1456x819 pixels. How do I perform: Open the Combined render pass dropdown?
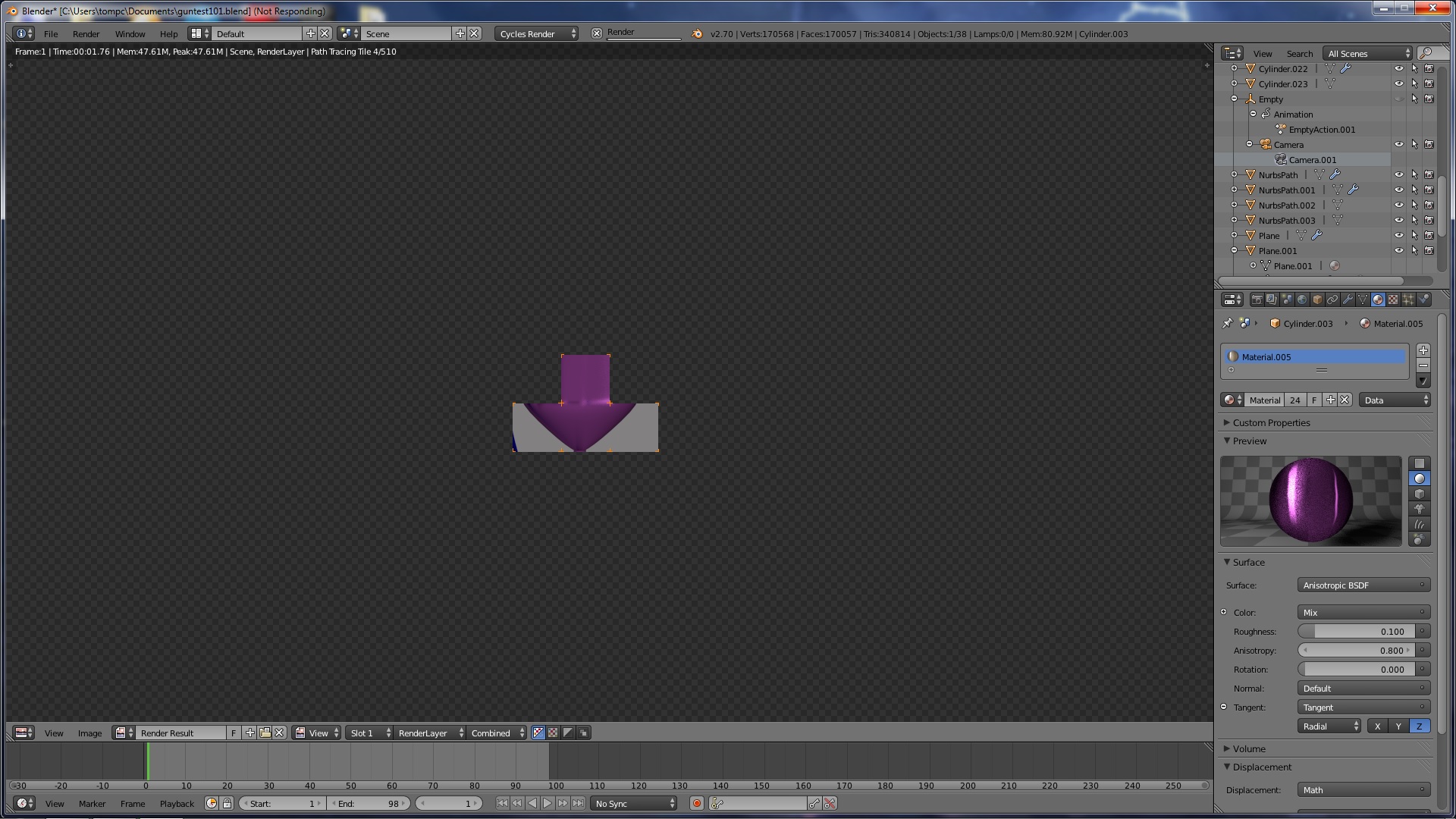(x=497, y=733)
